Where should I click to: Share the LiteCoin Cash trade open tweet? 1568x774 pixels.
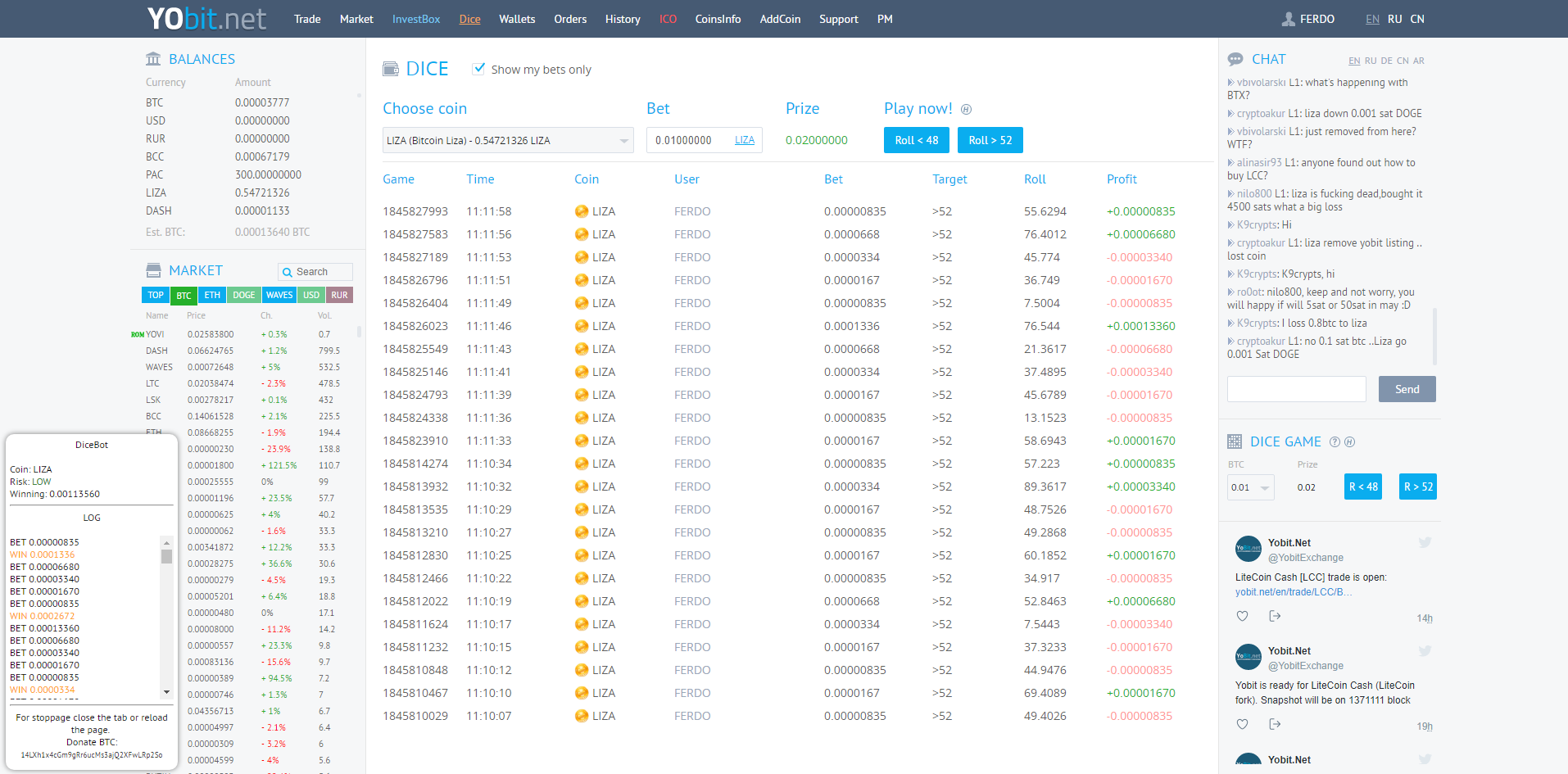coord(1275,616)
